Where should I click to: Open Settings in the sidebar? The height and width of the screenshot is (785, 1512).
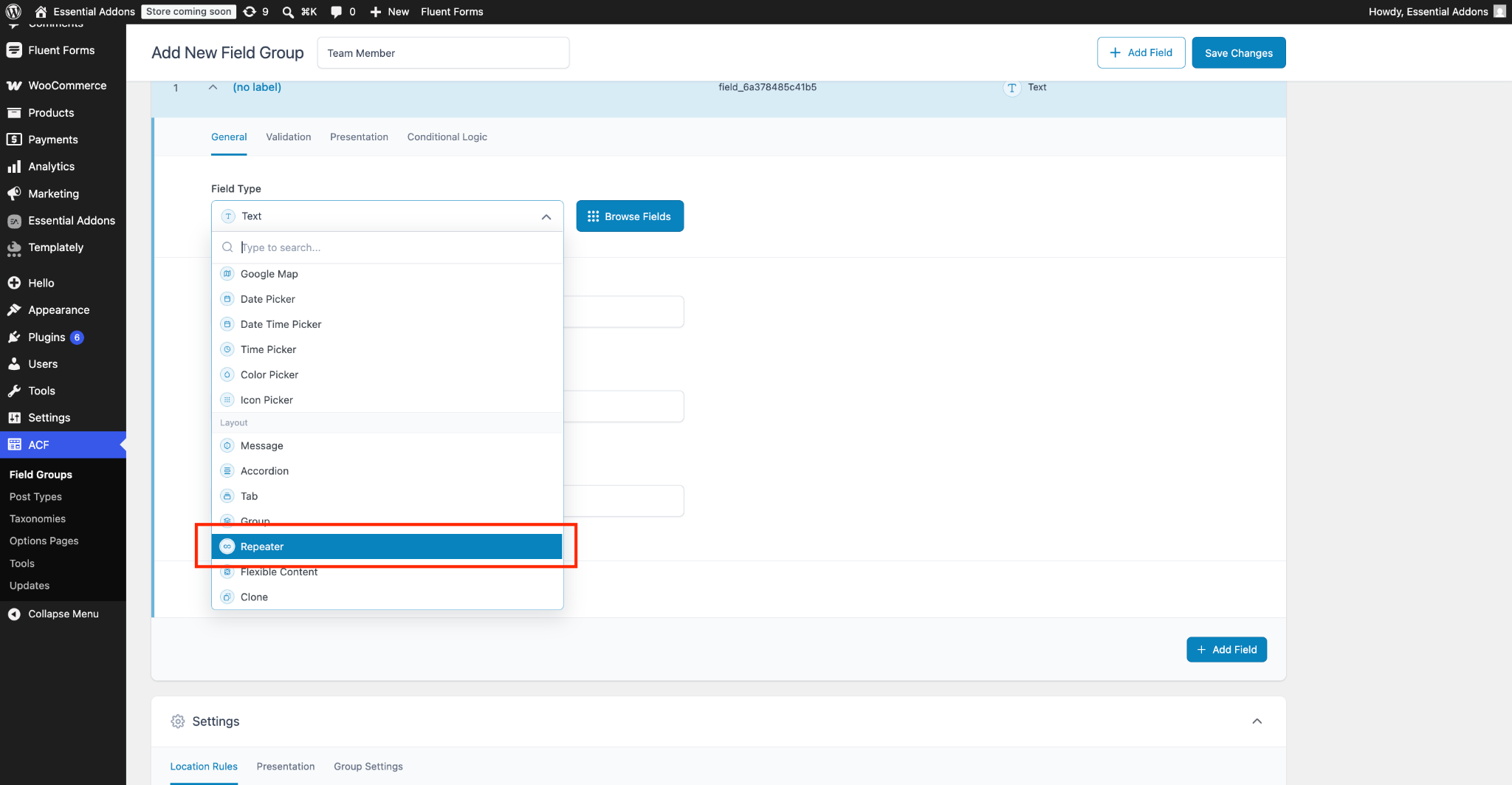(x=49, y=418)
